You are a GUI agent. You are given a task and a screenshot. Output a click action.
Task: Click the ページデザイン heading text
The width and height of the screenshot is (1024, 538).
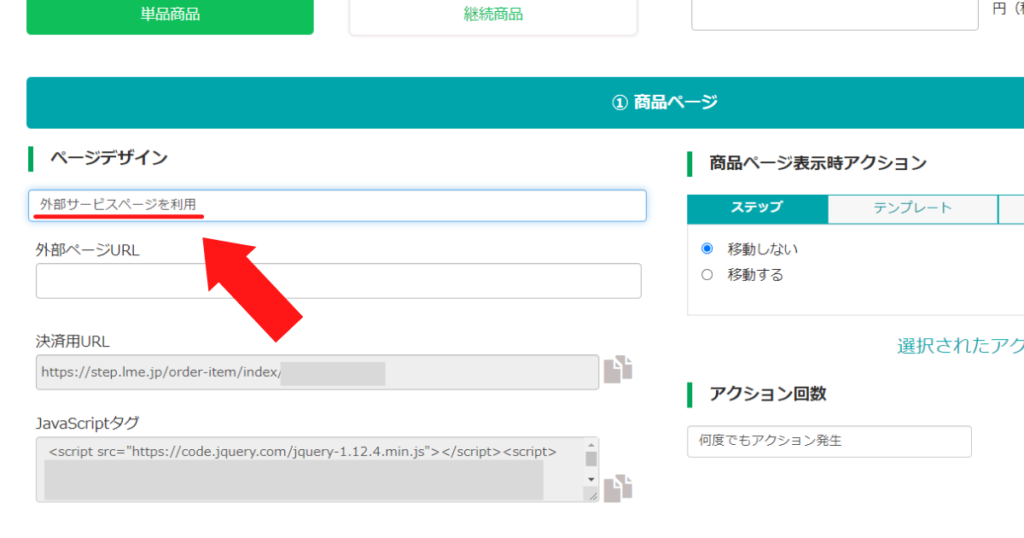tap(109, 158)
